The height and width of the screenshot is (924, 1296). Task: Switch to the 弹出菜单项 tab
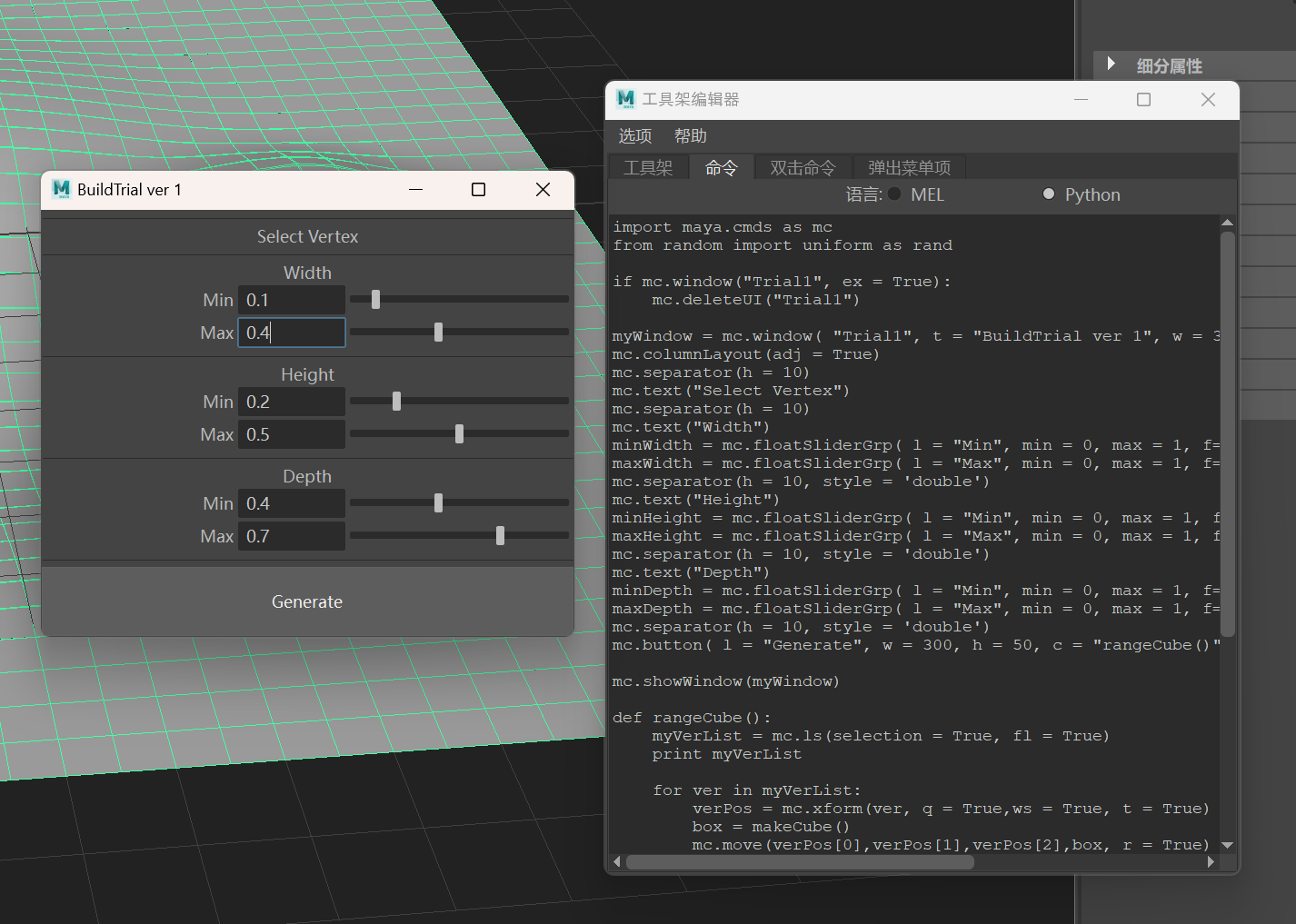[909, 167]
